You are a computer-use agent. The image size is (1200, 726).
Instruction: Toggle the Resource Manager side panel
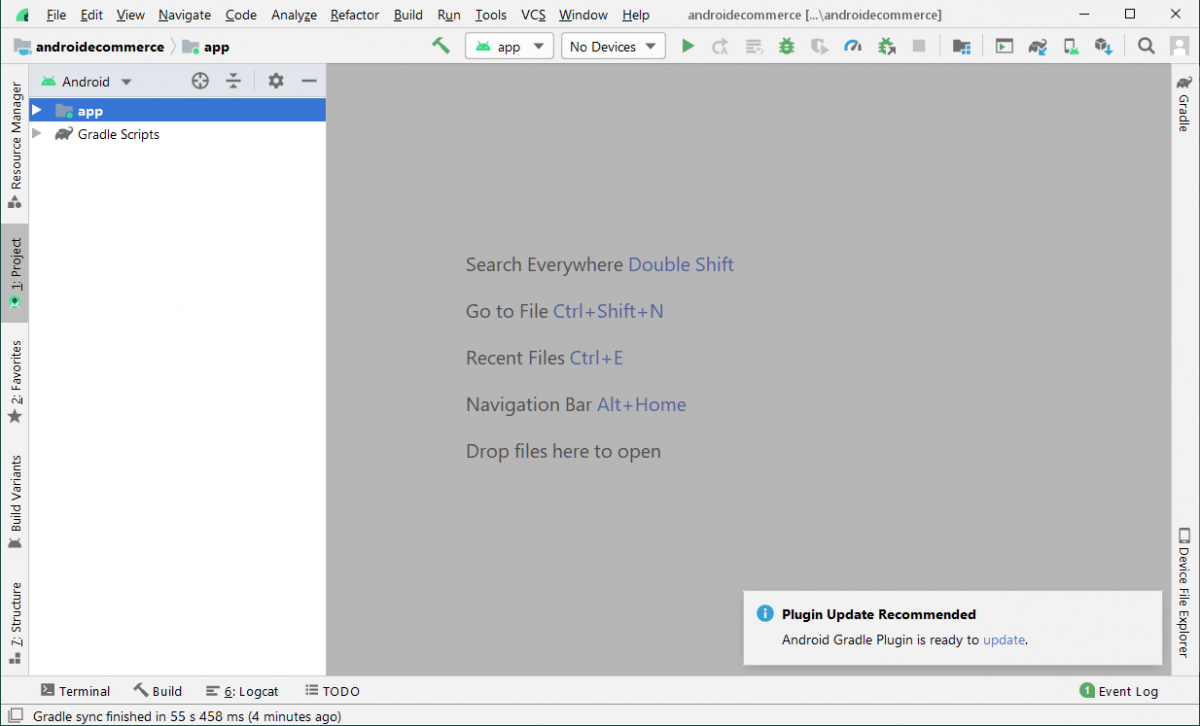pyautogui.click(x=14, y=130)
